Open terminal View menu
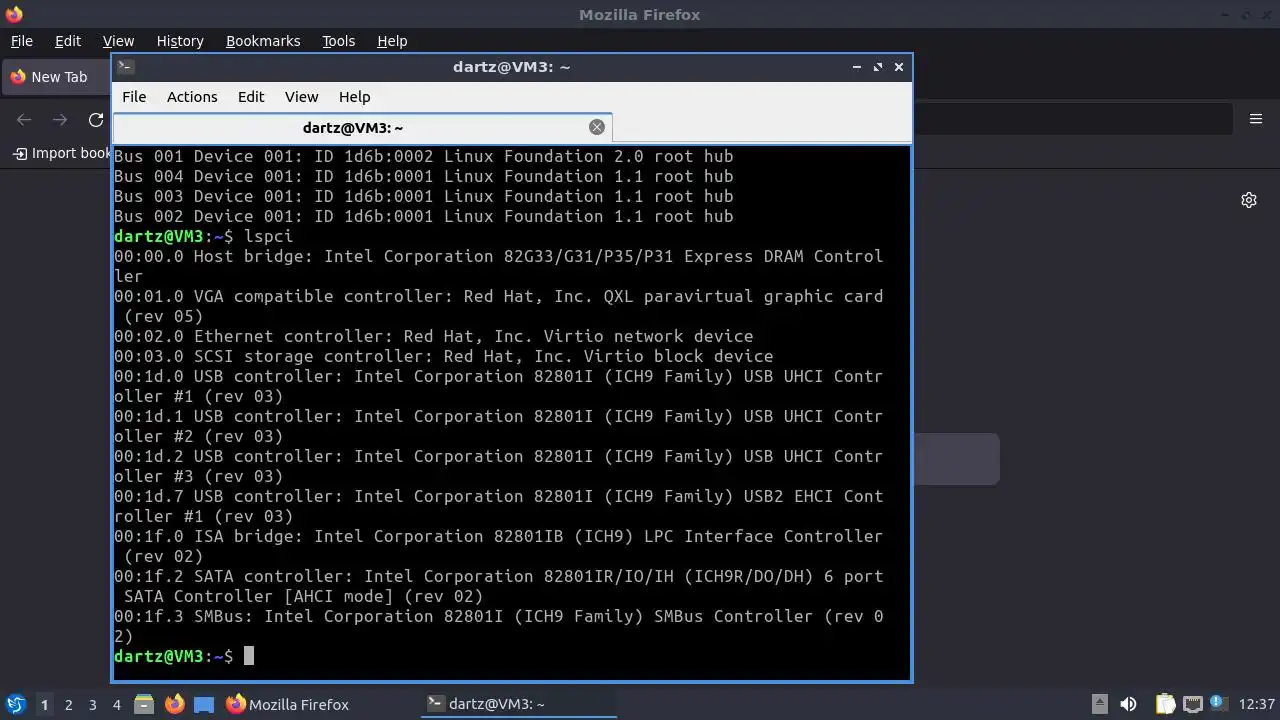Viewport: 1280px width, 720px height. pyautogui.click(x=301, y=97)
